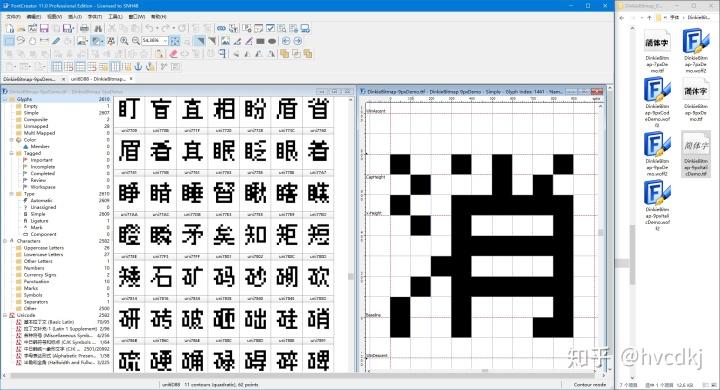The width and height of the screenshot is (720, 390).
Task: Select the Composite category in tree
Action: (x=35, y=119)
